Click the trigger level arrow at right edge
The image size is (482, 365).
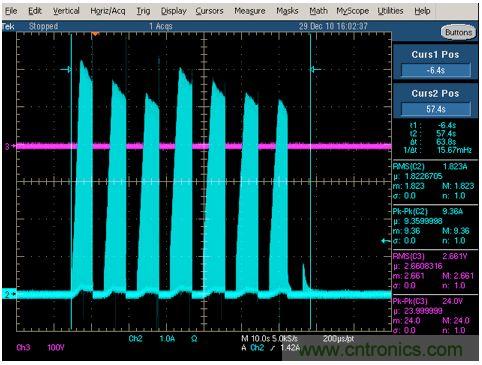click(386, 241)
